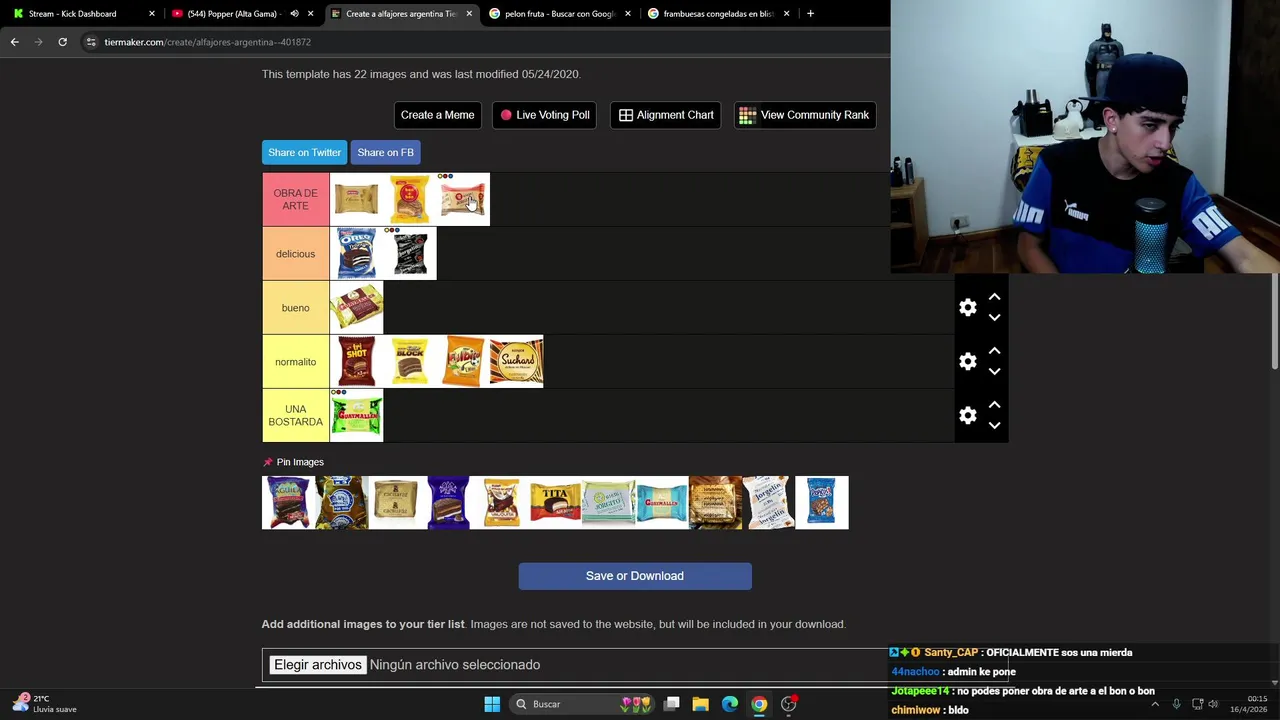Pick the blue Rasta alfajor in pool
This screenshot has height=720, width=1280.
click(822, 502)
